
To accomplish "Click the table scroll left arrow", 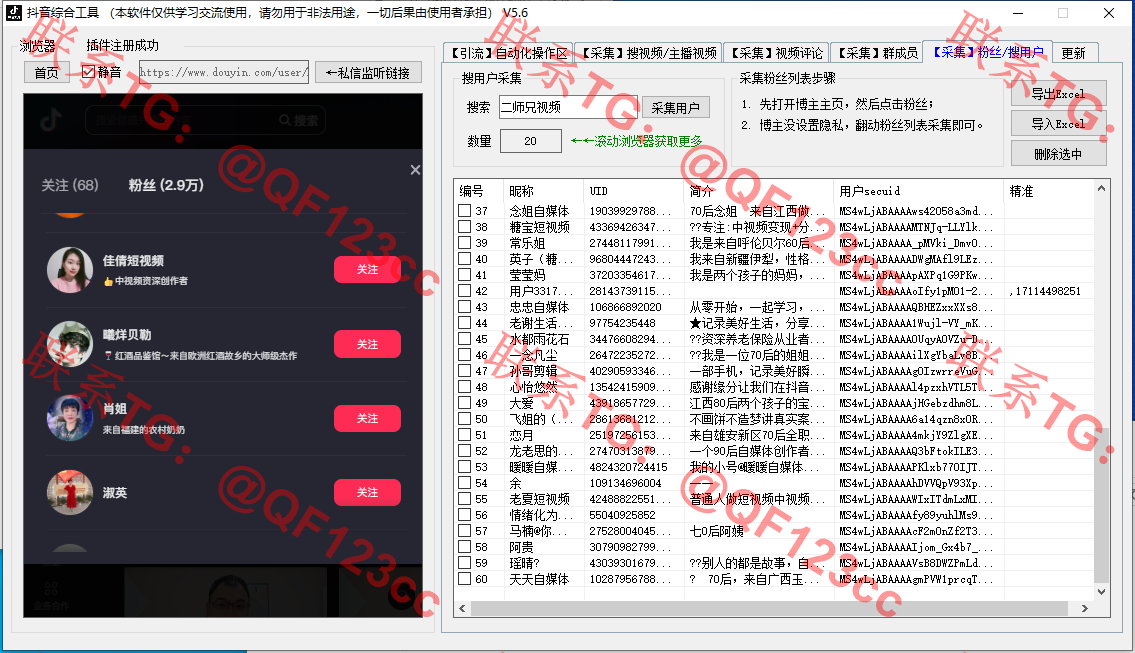I will pos(463,609).
